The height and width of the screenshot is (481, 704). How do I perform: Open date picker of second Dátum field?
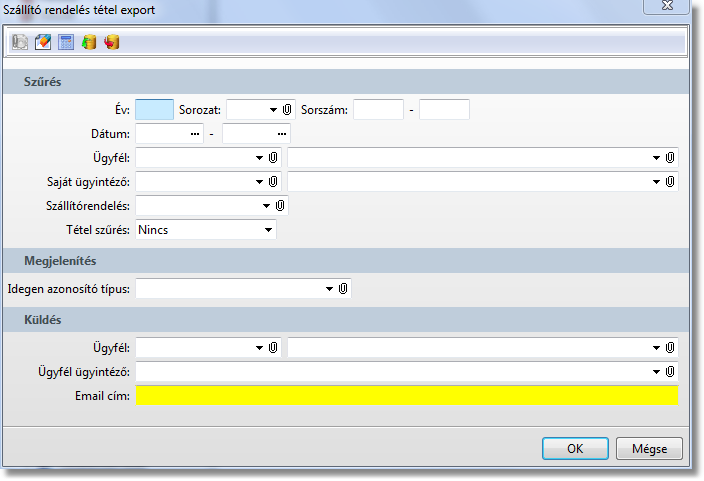282,134
